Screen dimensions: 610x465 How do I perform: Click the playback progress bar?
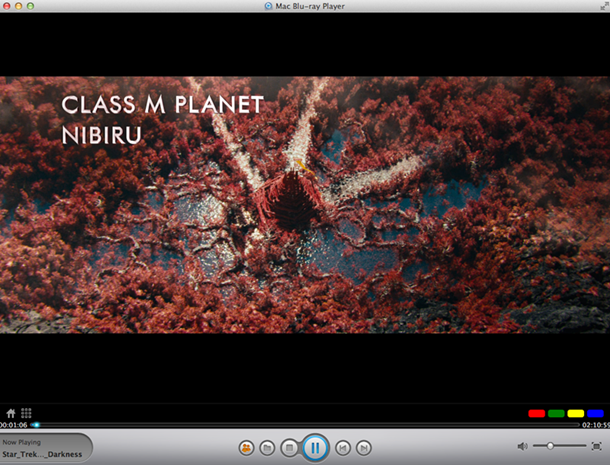pos(300,425)
